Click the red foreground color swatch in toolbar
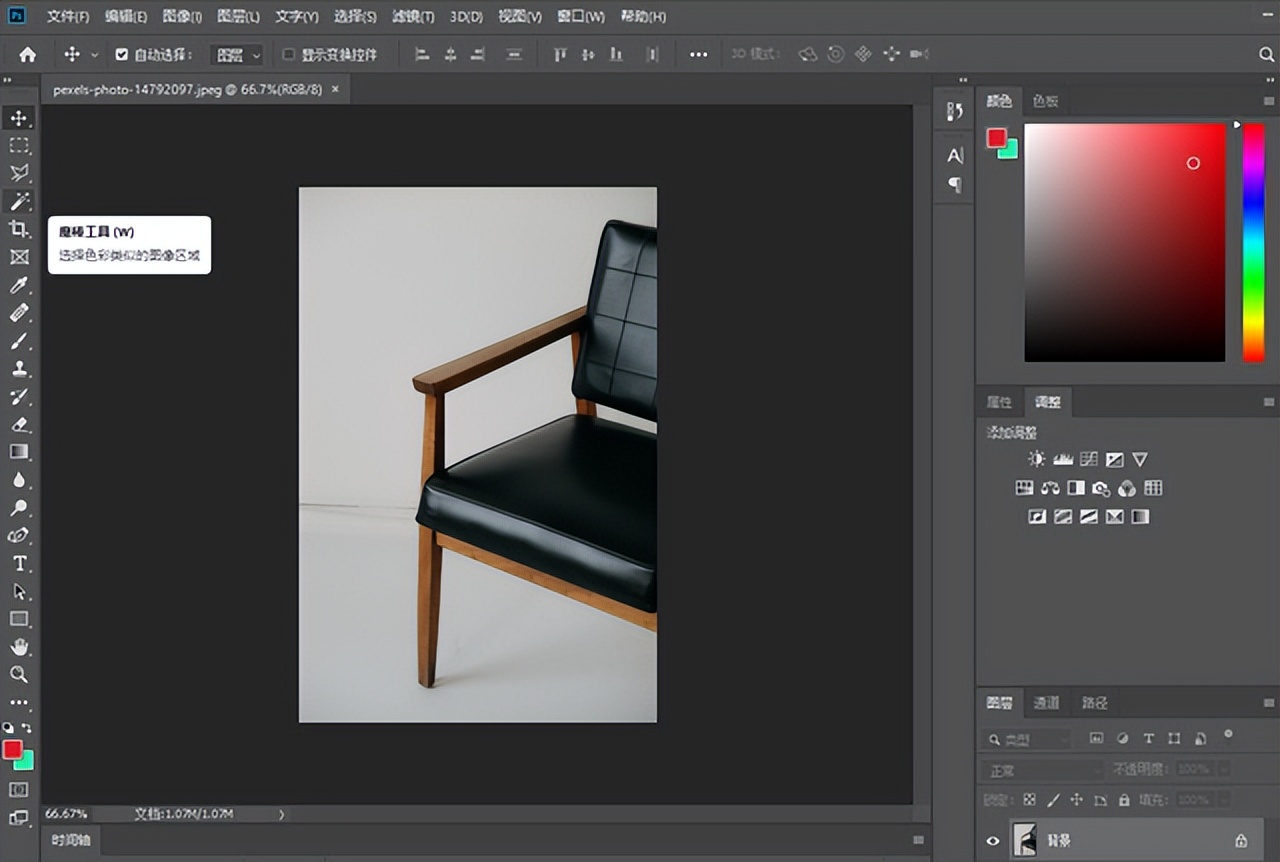The width and height of the screenshot is (1280, 862). [13, 750]
